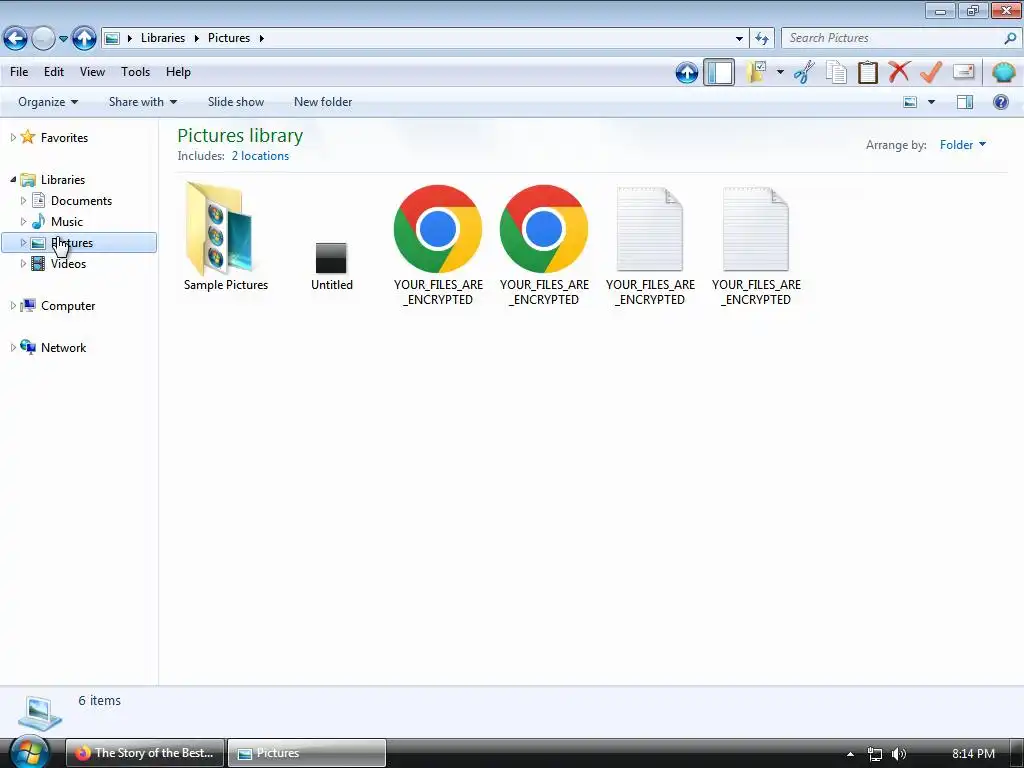Click the Windows Start orb

(29, 752)
